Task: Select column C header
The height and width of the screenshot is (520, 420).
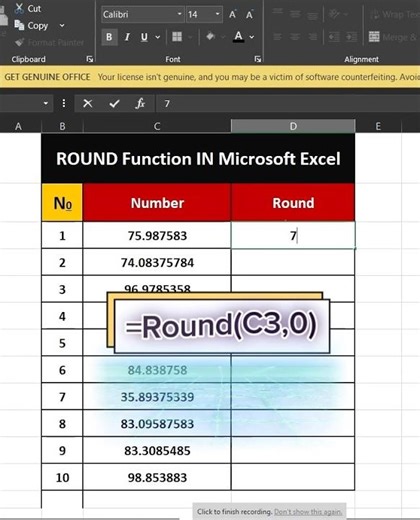Action: [x=157, y=126]
